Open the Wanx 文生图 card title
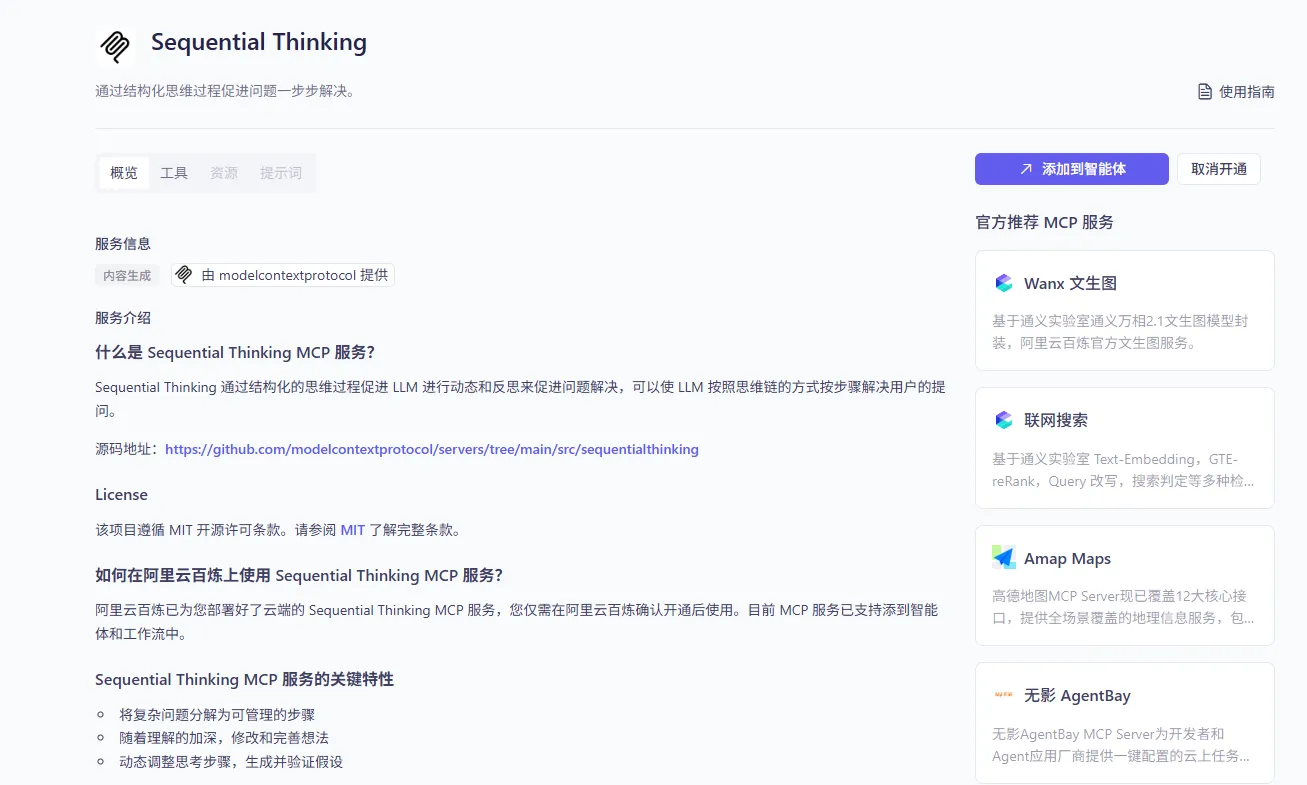 tap(1070, 283)
